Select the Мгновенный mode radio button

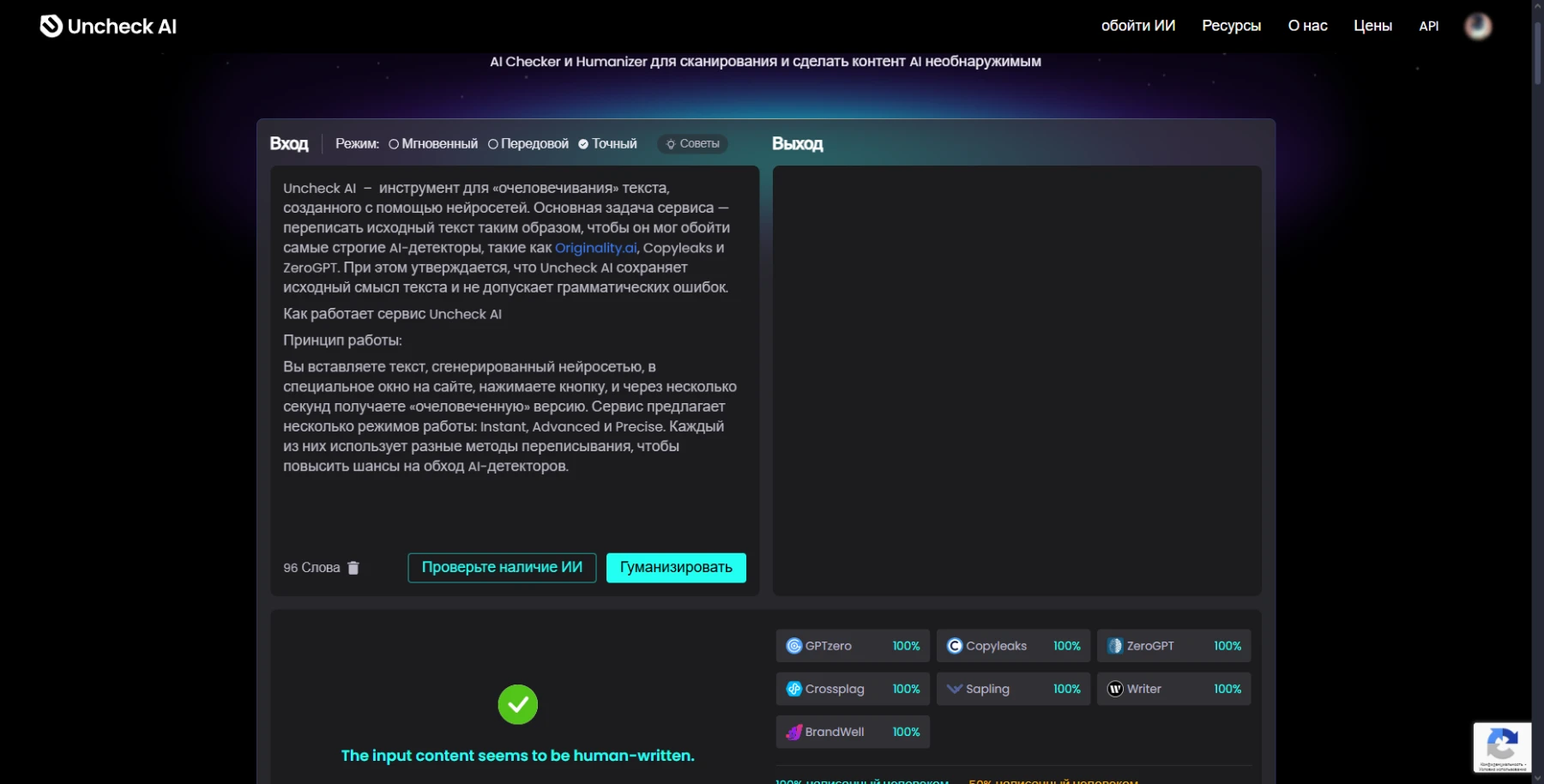point(394,143)
